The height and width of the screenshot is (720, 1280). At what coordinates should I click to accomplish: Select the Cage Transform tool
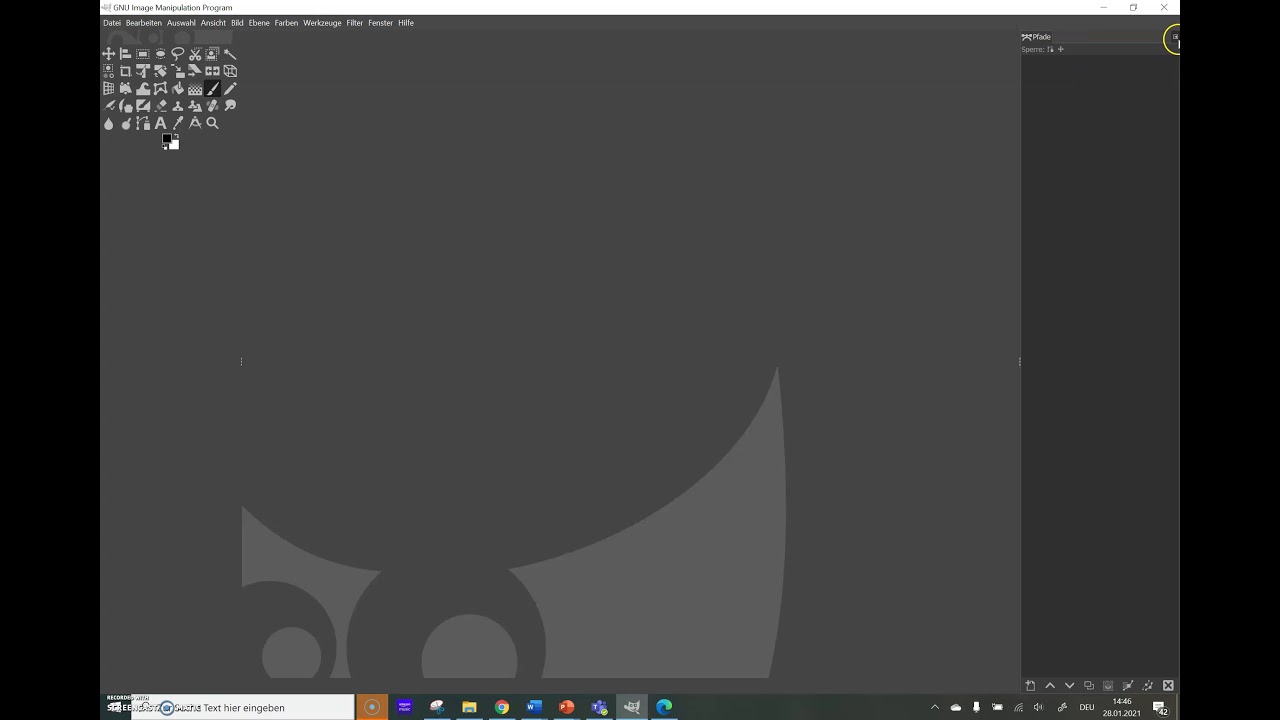click(160, 88)
